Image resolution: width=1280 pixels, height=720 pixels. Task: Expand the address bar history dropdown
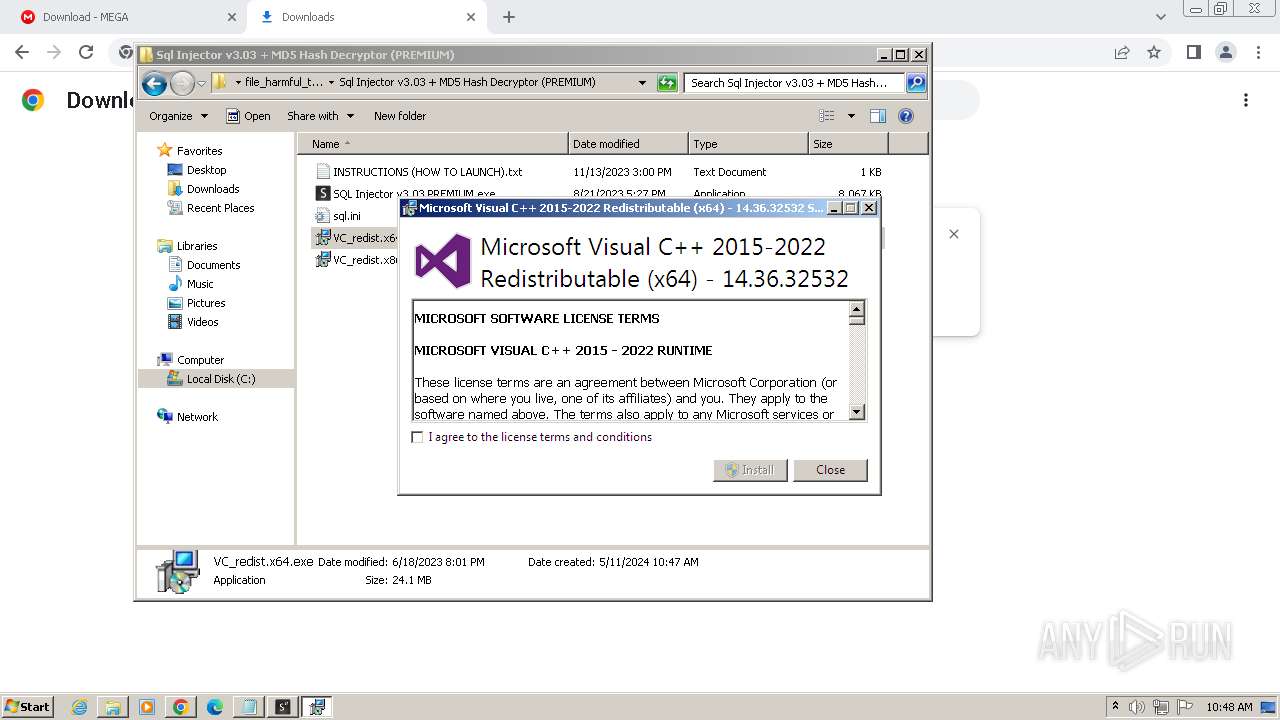pyautogui.click(x=642, y=83)
